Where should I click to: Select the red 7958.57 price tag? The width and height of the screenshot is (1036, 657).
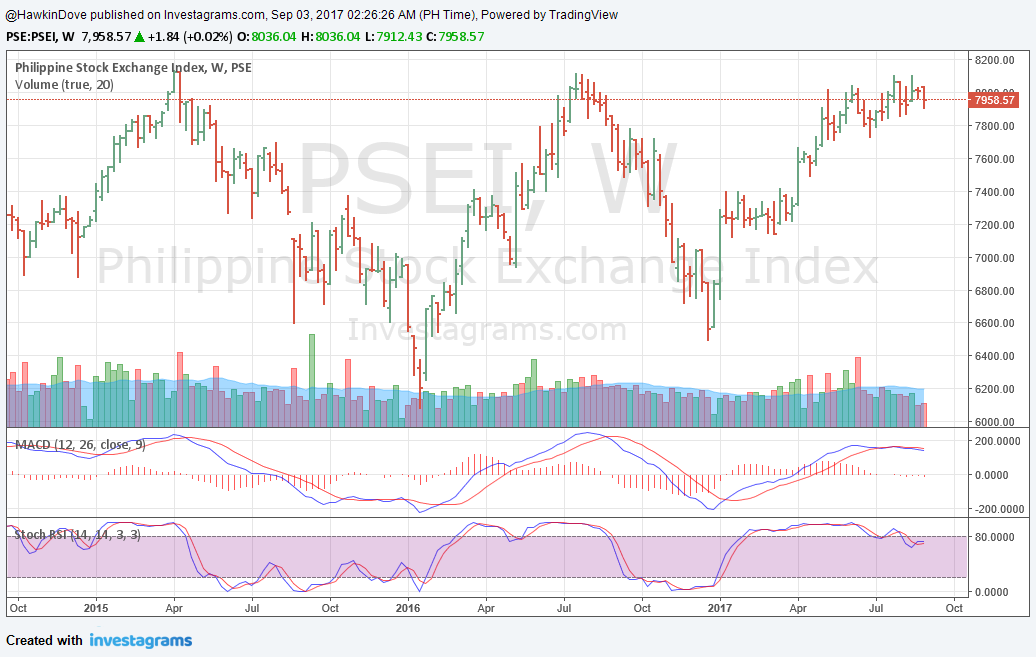click(994, 100)
